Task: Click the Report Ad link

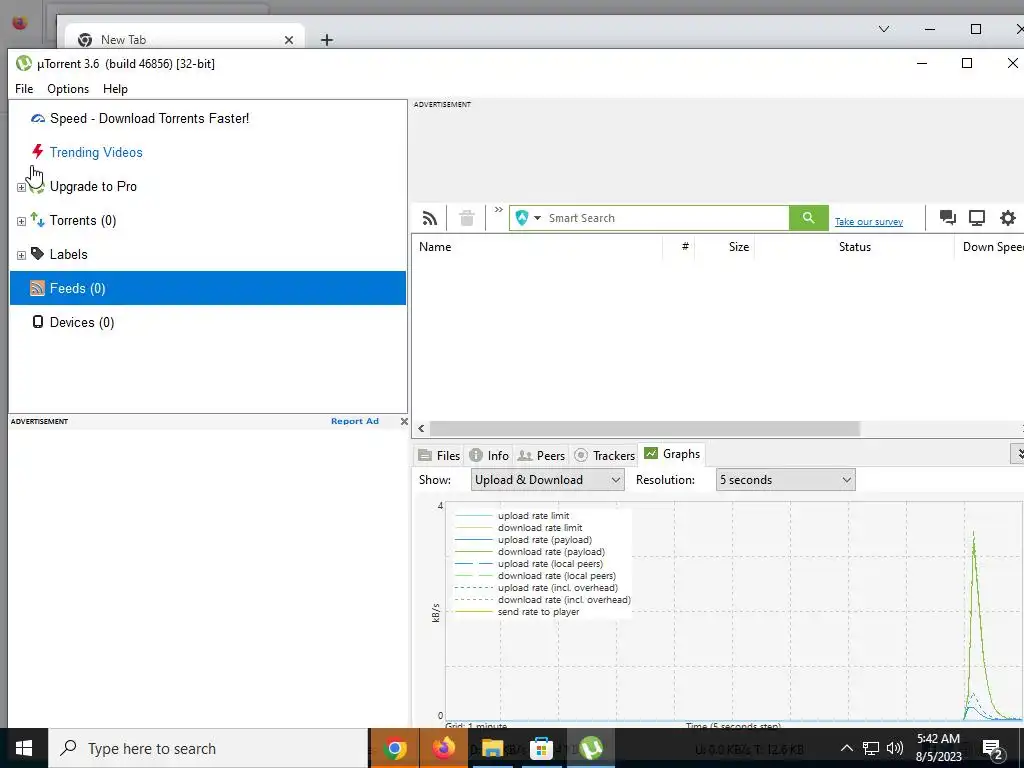Action: 355,421
